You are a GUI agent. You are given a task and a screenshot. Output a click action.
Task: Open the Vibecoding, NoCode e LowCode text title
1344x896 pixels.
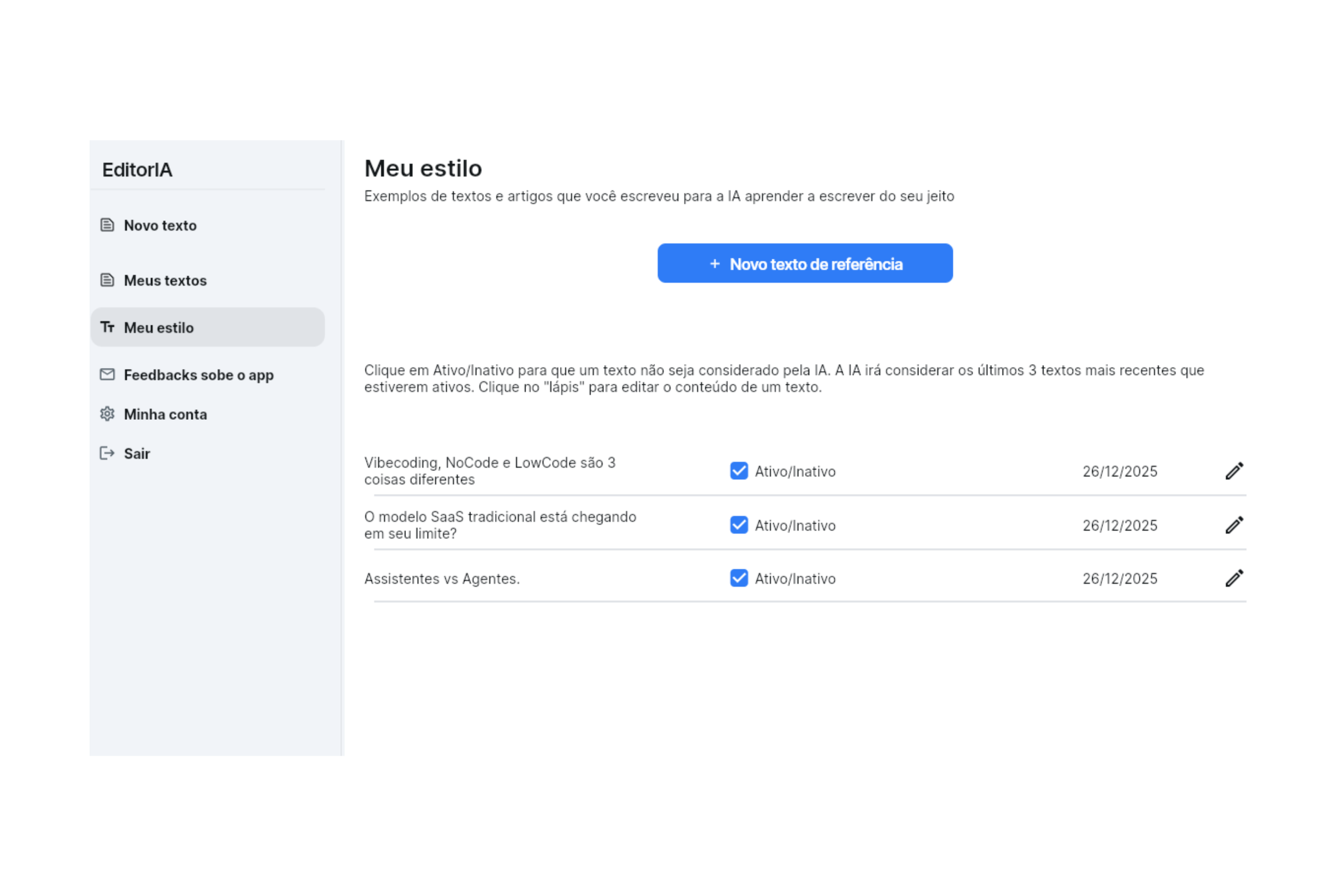(489, 471)
